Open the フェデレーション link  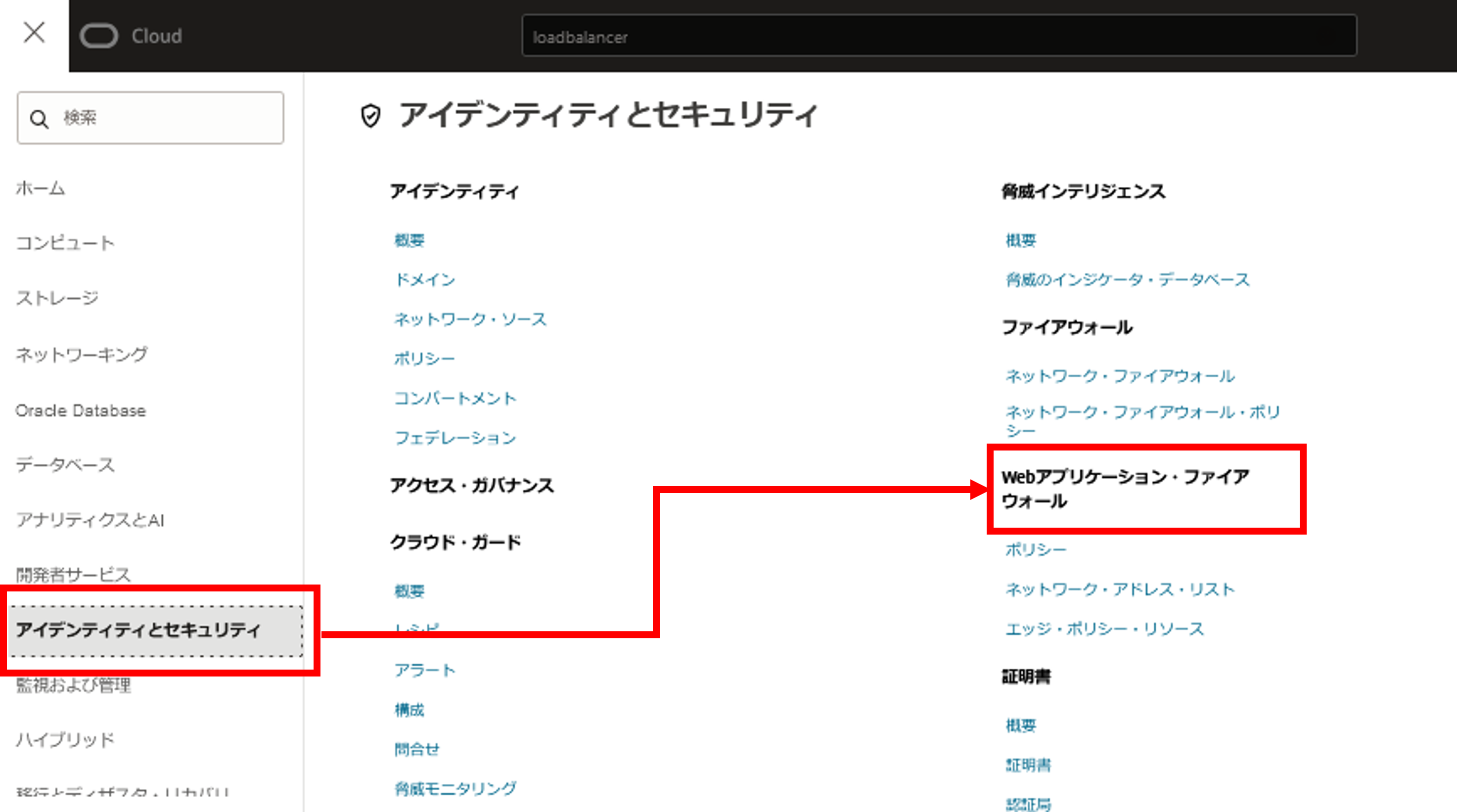point(455,438)
